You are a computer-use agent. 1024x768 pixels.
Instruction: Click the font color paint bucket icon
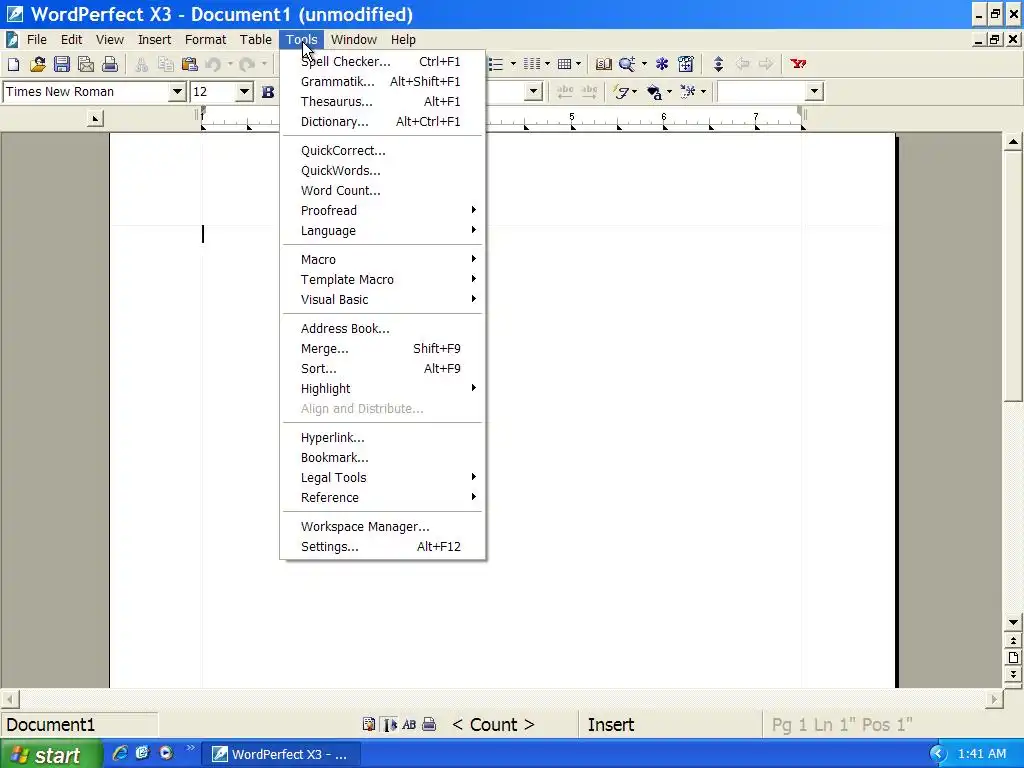click(654, 92)
